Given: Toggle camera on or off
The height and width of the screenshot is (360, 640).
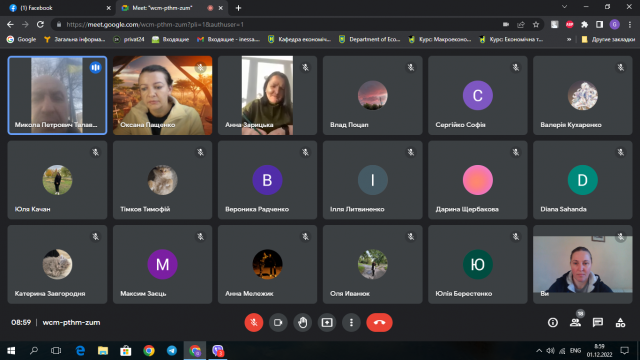Looking at the screenshot, I should coord(278,322).
